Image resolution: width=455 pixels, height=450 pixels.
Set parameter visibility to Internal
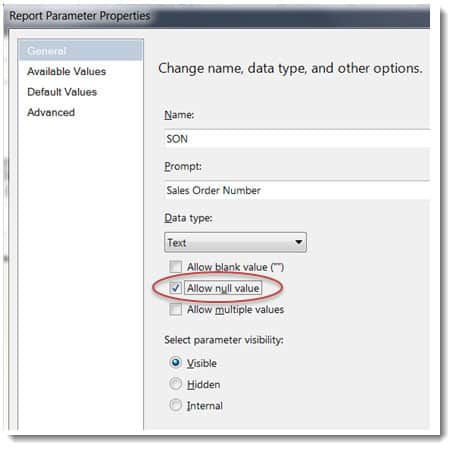tap(175, 405)
